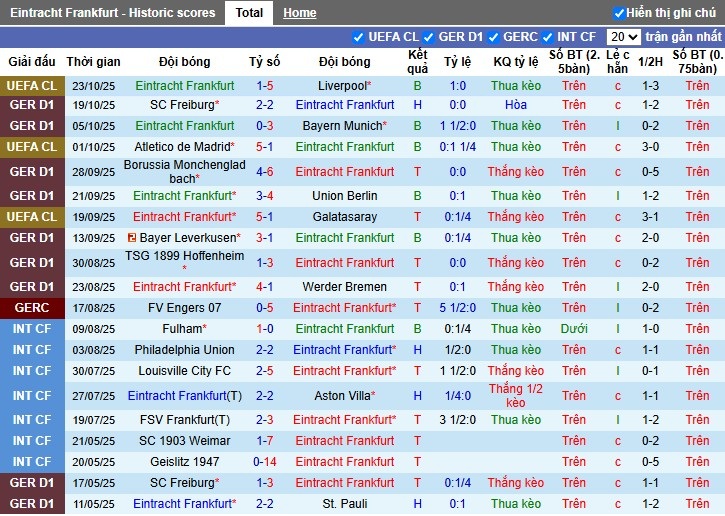Open the Atletico de Madrid team link
The image size is (725, 516).
click(x=182, y=146)
